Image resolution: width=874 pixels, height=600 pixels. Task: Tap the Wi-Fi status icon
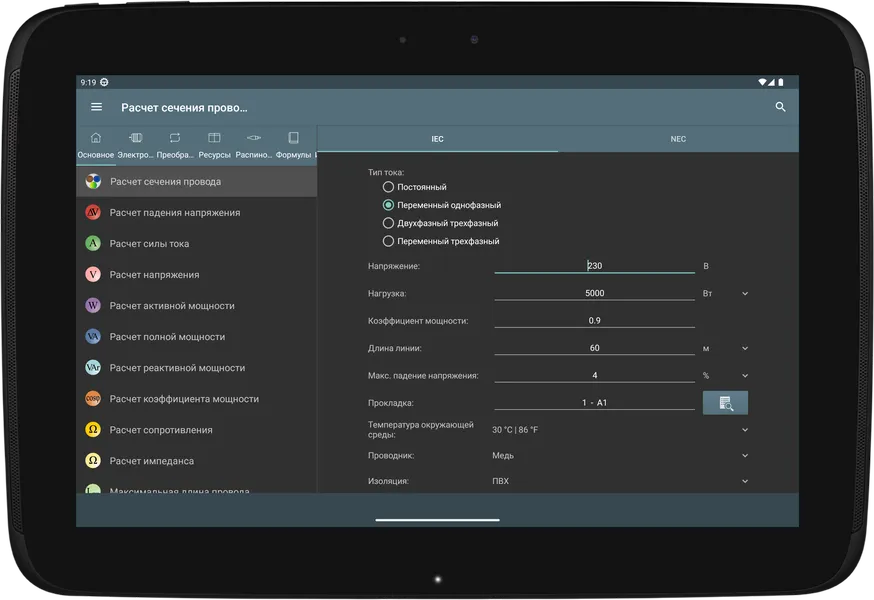click(x=762, y=82)
